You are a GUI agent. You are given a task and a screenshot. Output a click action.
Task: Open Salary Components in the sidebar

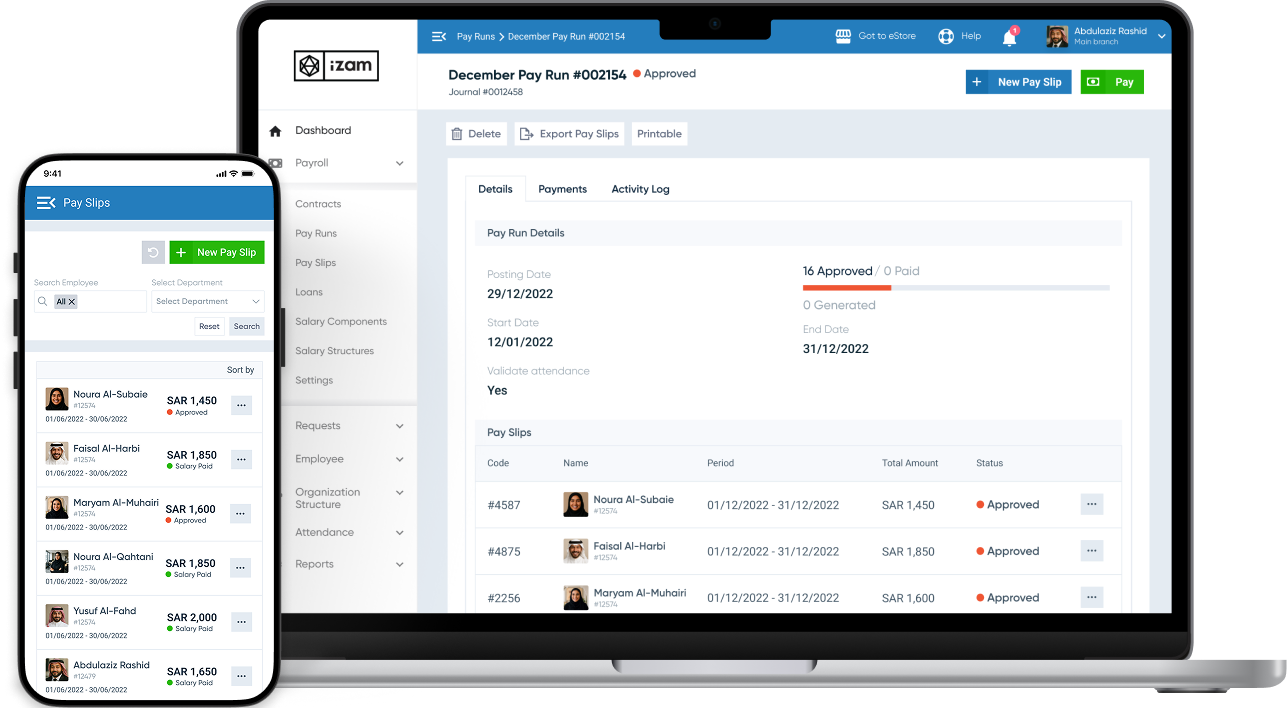point(340,322)
